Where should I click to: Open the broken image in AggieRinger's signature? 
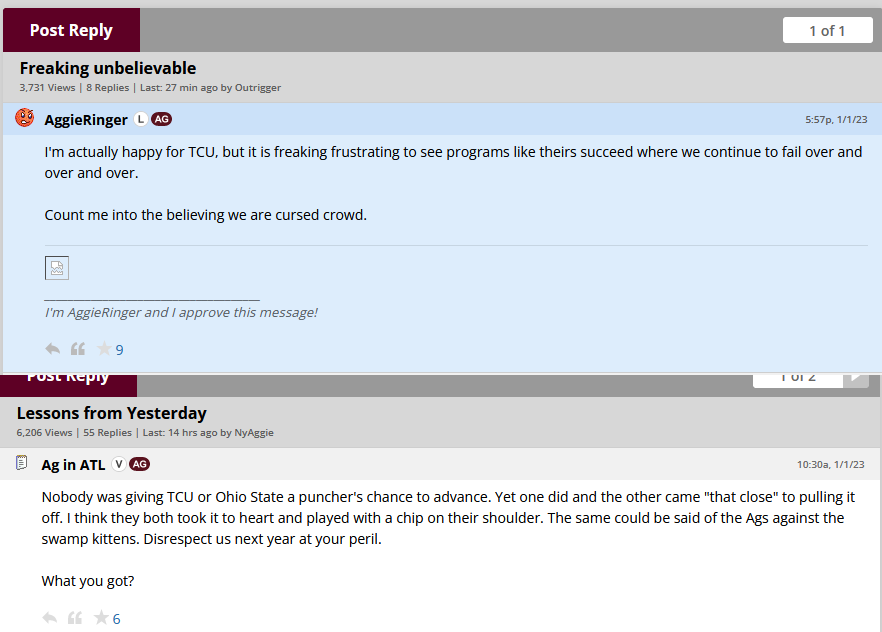click(x=57, y=268)
